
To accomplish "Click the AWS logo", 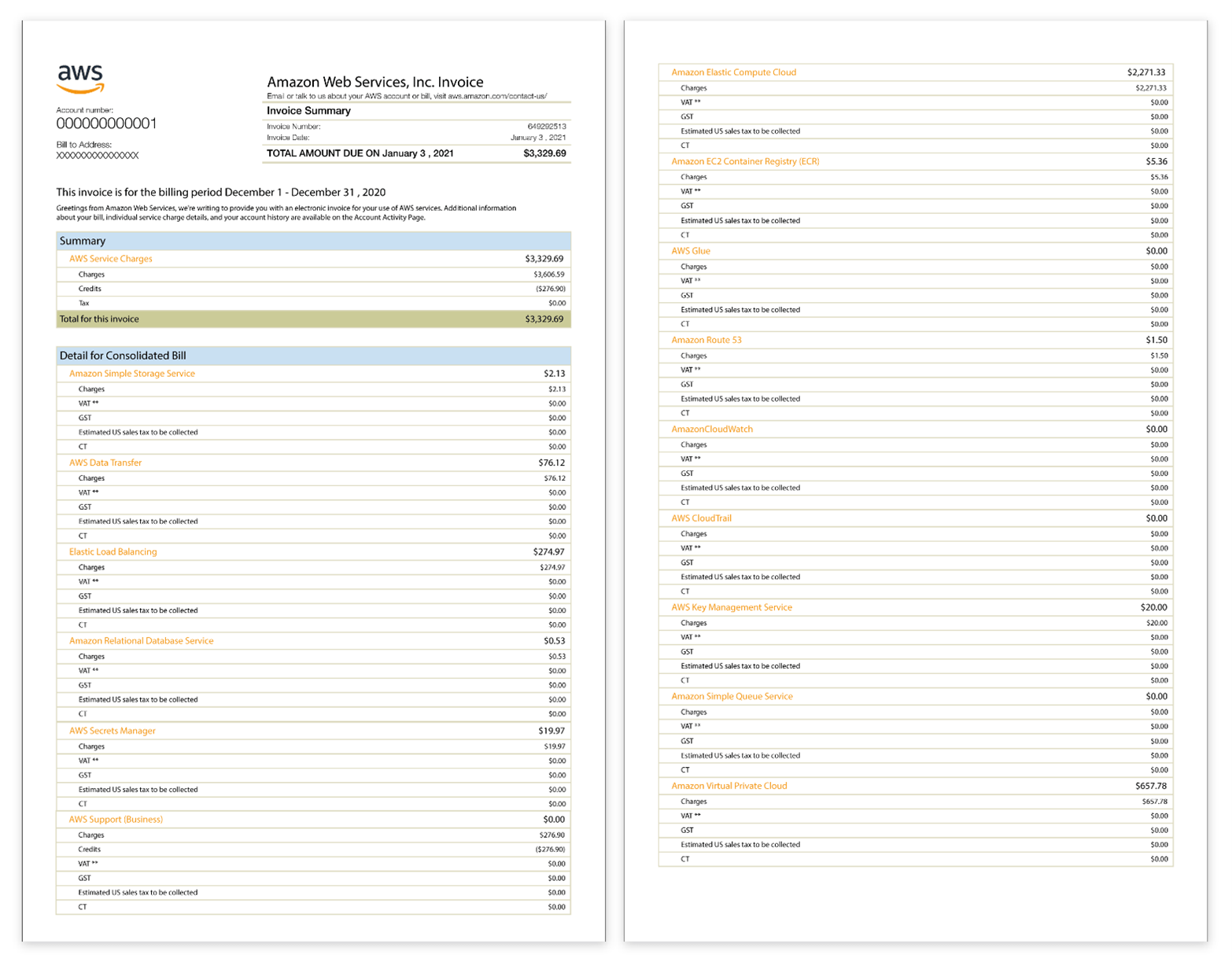I will [x=80, y=79].
